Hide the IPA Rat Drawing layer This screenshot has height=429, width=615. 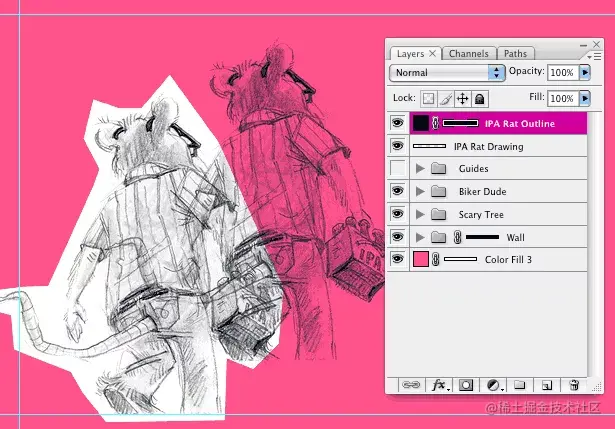pos(397,146)
